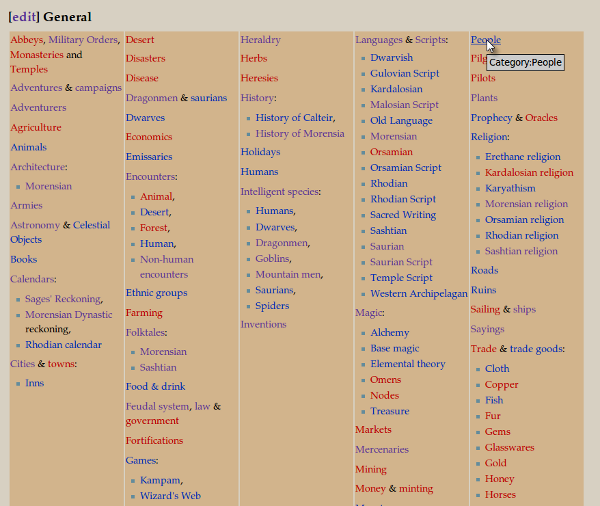600x506 pixels.
Task: Select Mountain men under Intelligent species
Action: click(x=288, y=274)
